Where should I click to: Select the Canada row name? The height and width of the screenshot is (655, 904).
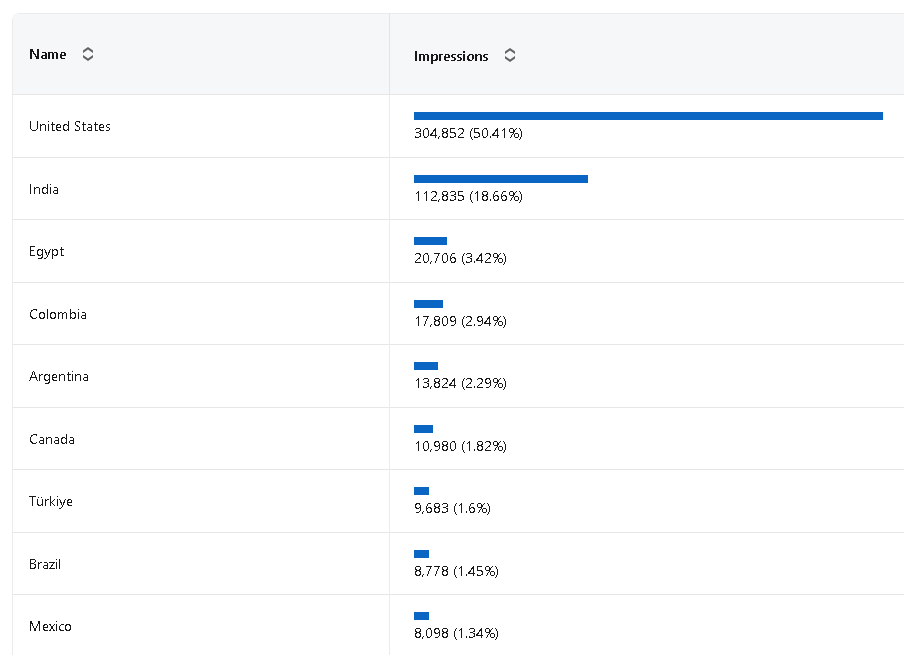pos(52,439)
